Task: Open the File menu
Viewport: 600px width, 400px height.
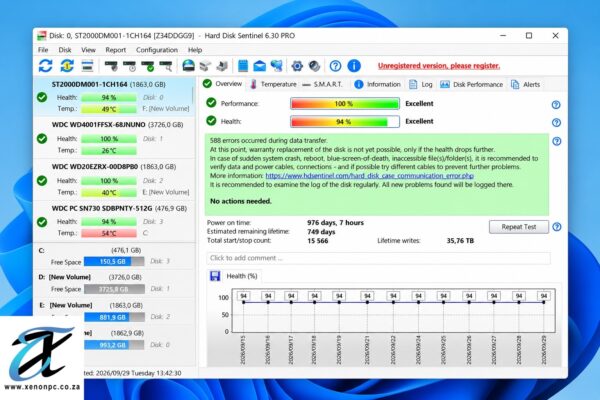Action: [43, 50]
